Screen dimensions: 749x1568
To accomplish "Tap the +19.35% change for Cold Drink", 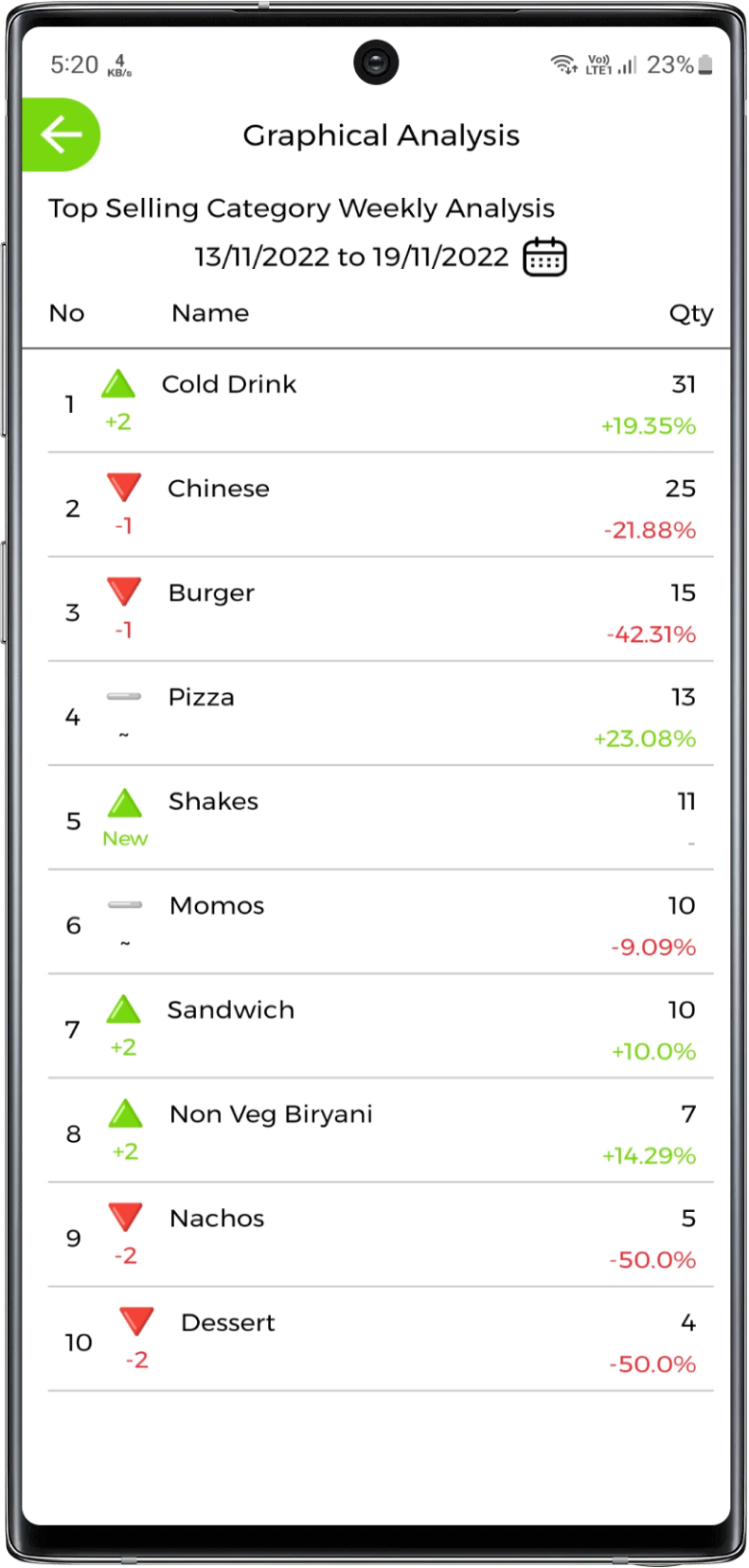I will coord(649,426).
